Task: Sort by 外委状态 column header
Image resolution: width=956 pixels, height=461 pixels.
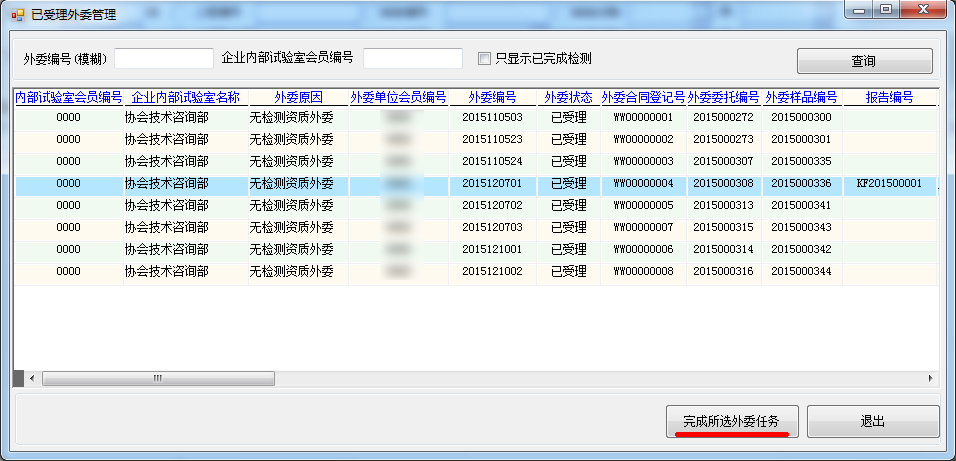Action: tap(568, 97)
